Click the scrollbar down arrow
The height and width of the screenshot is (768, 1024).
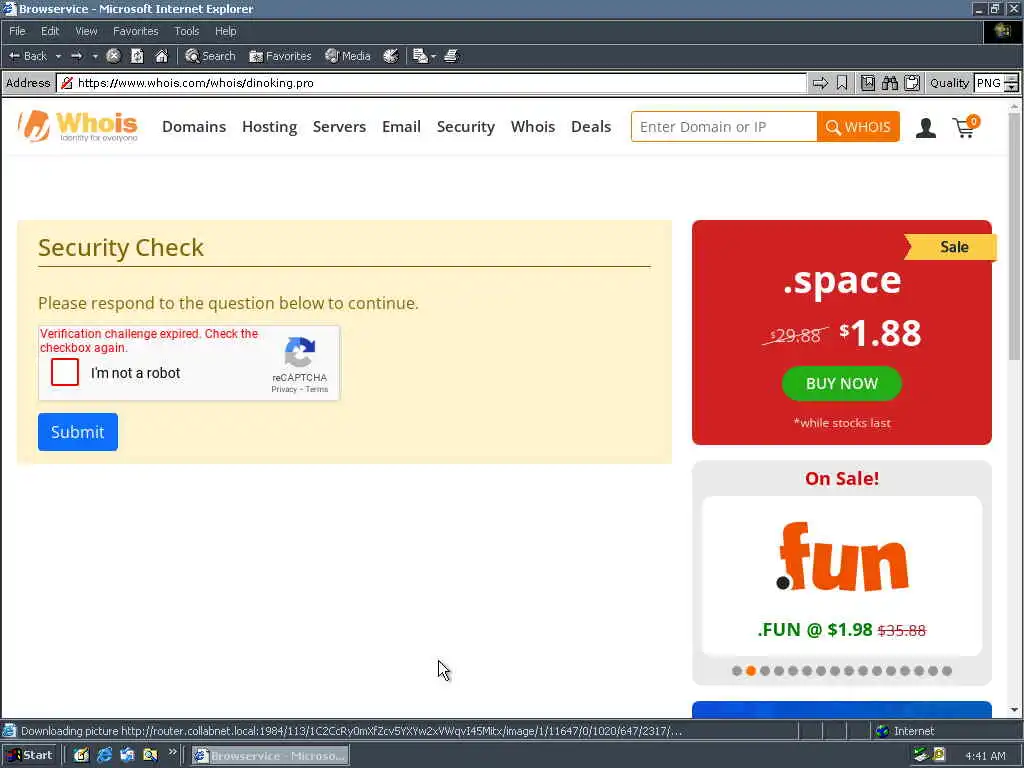[1014, 710]
